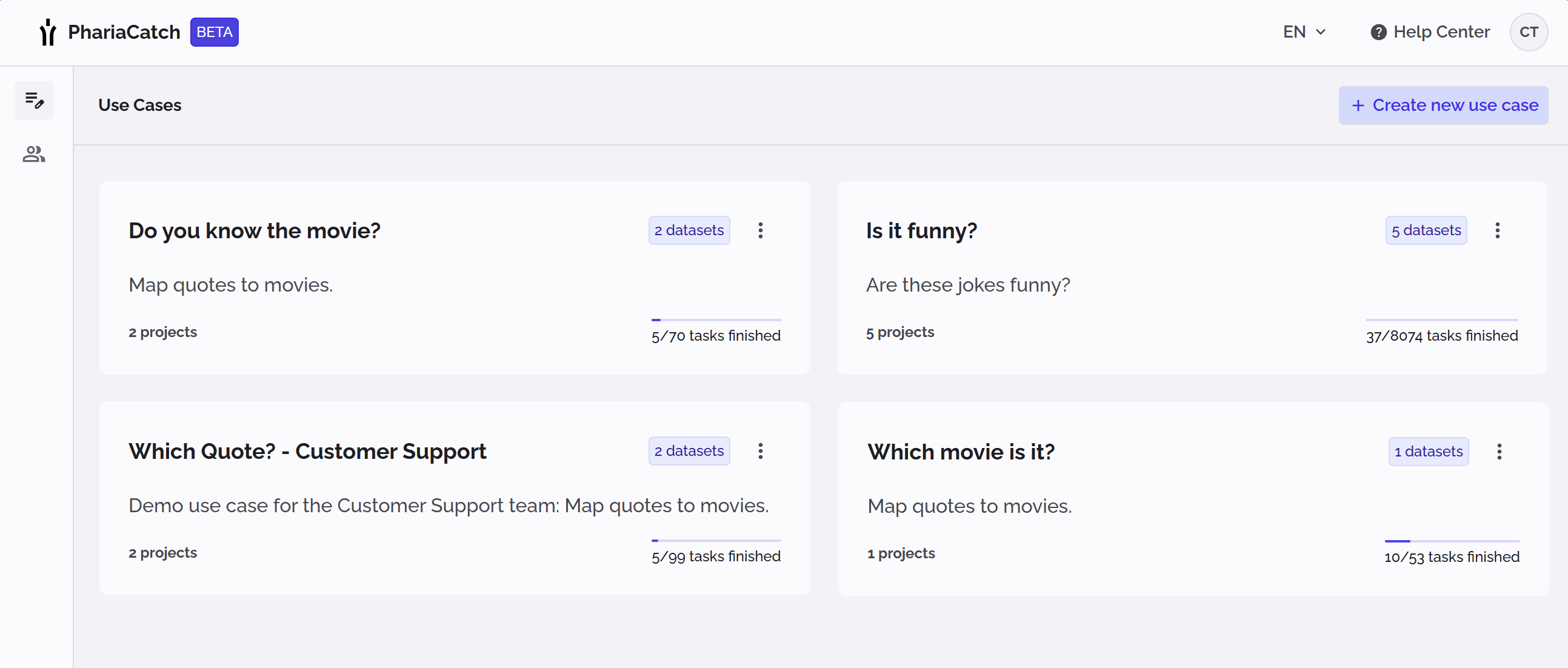Open three-dot menu for 'Which movie is it?'

(1499, 452)
